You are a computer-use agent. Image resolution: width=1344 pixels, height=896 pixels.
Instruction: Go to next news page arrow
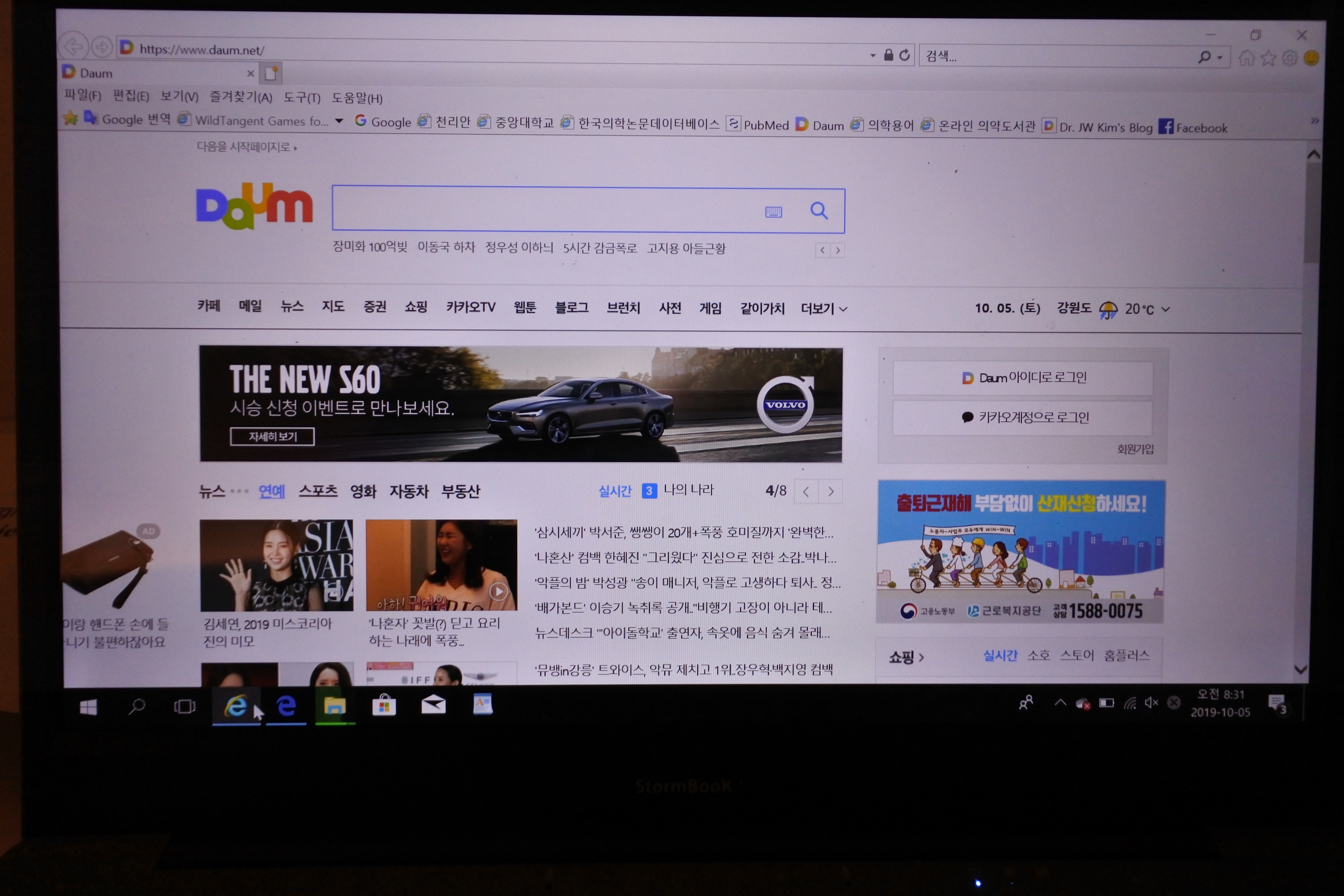pyautogui.click(x=831, y=491)
